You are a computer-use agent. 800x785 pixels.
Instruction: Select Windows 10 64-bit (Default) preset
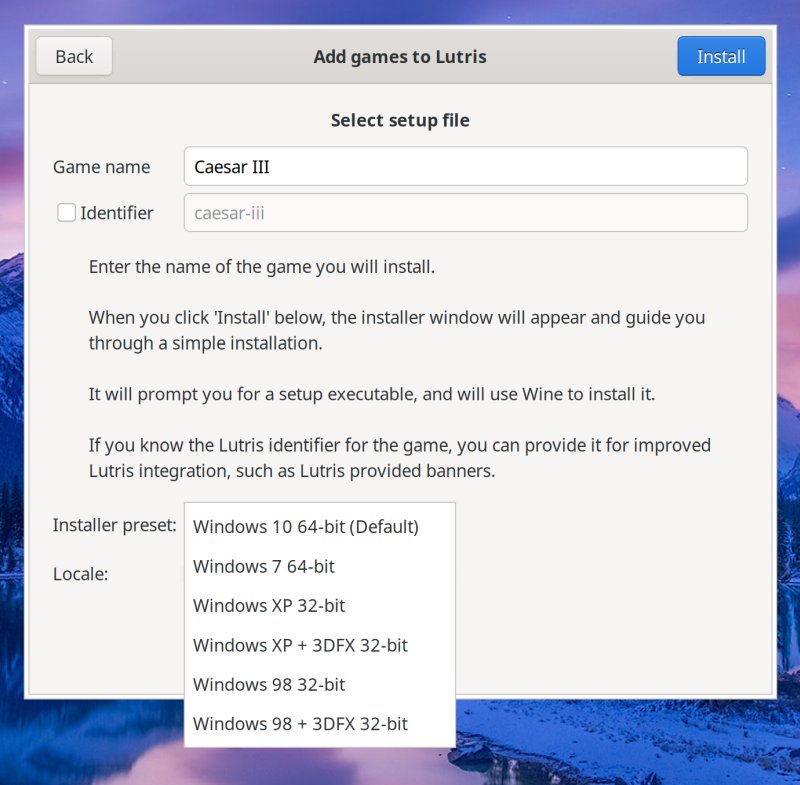306,526
